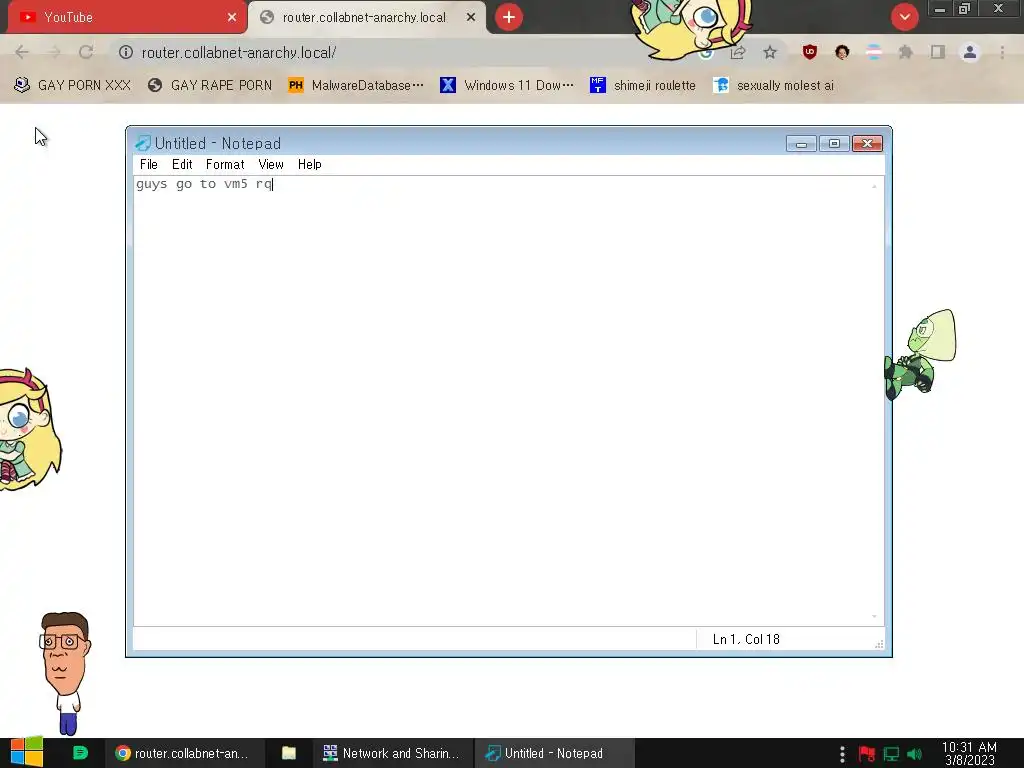Open the Windows Start button

coord(27,753)
